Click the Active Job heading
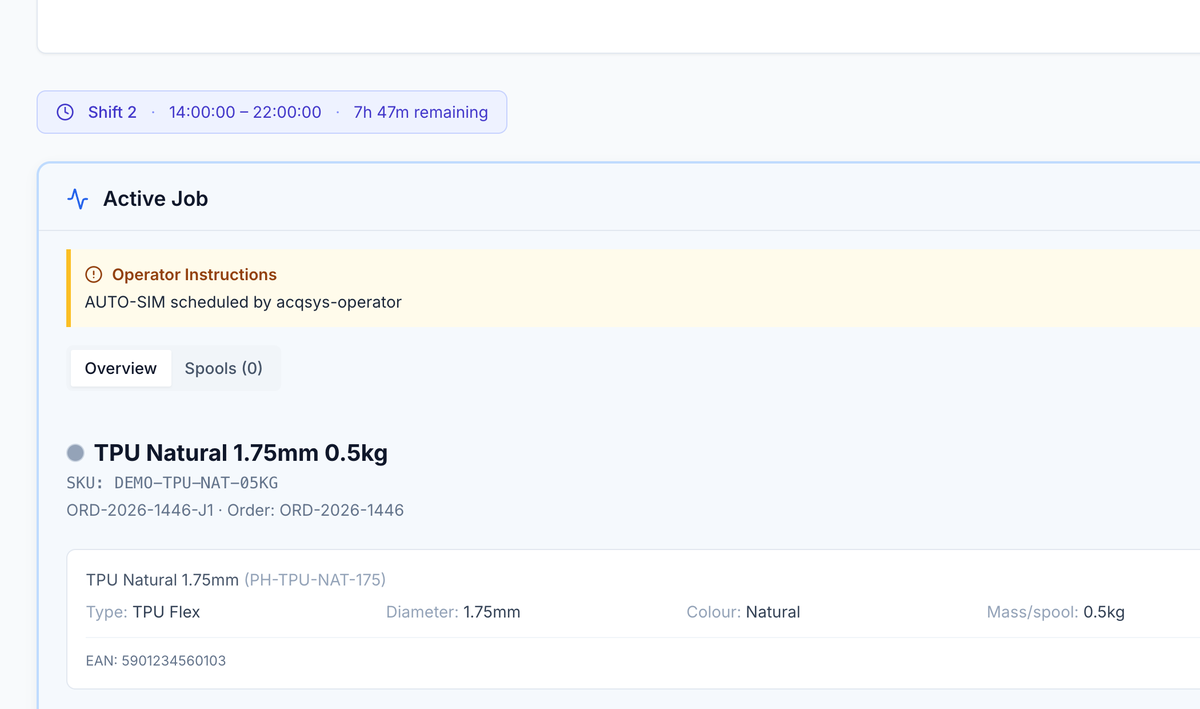1200x709 pixels. click(155, 199)
